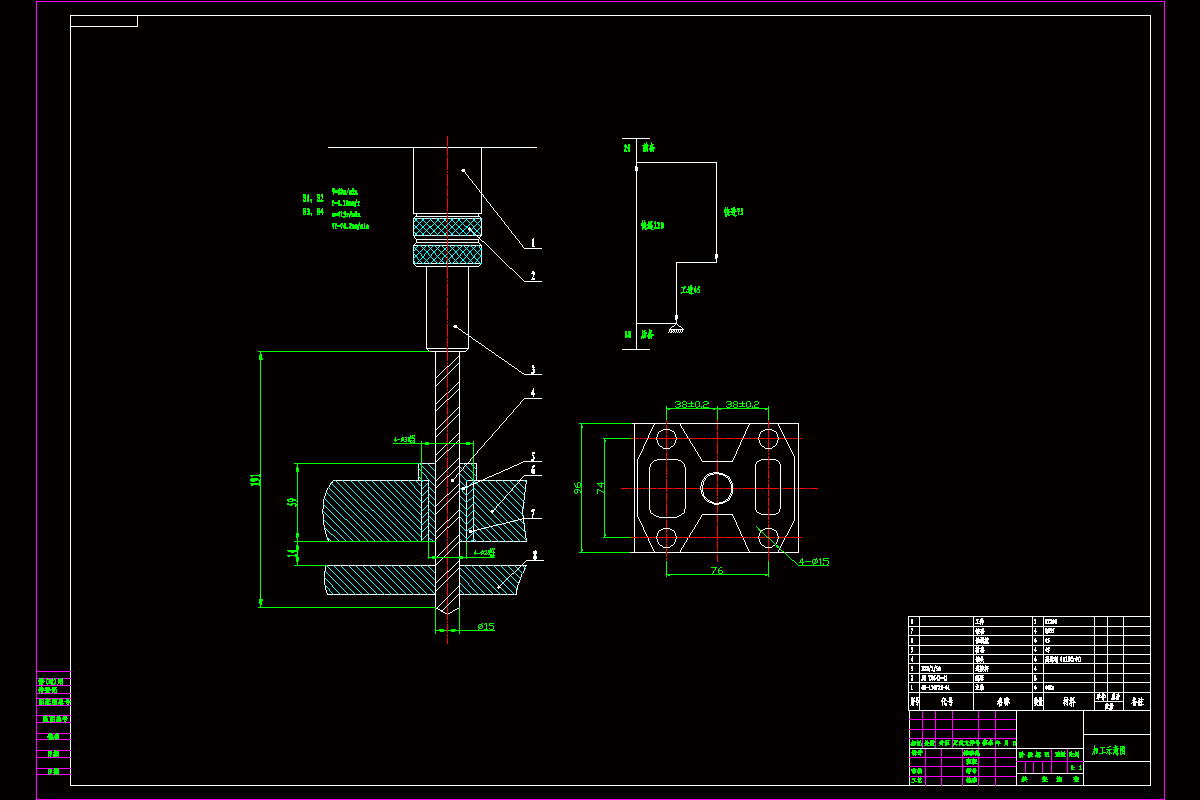
Task: Click the 加工示意图 drawing title
Action: (1108, 749)
